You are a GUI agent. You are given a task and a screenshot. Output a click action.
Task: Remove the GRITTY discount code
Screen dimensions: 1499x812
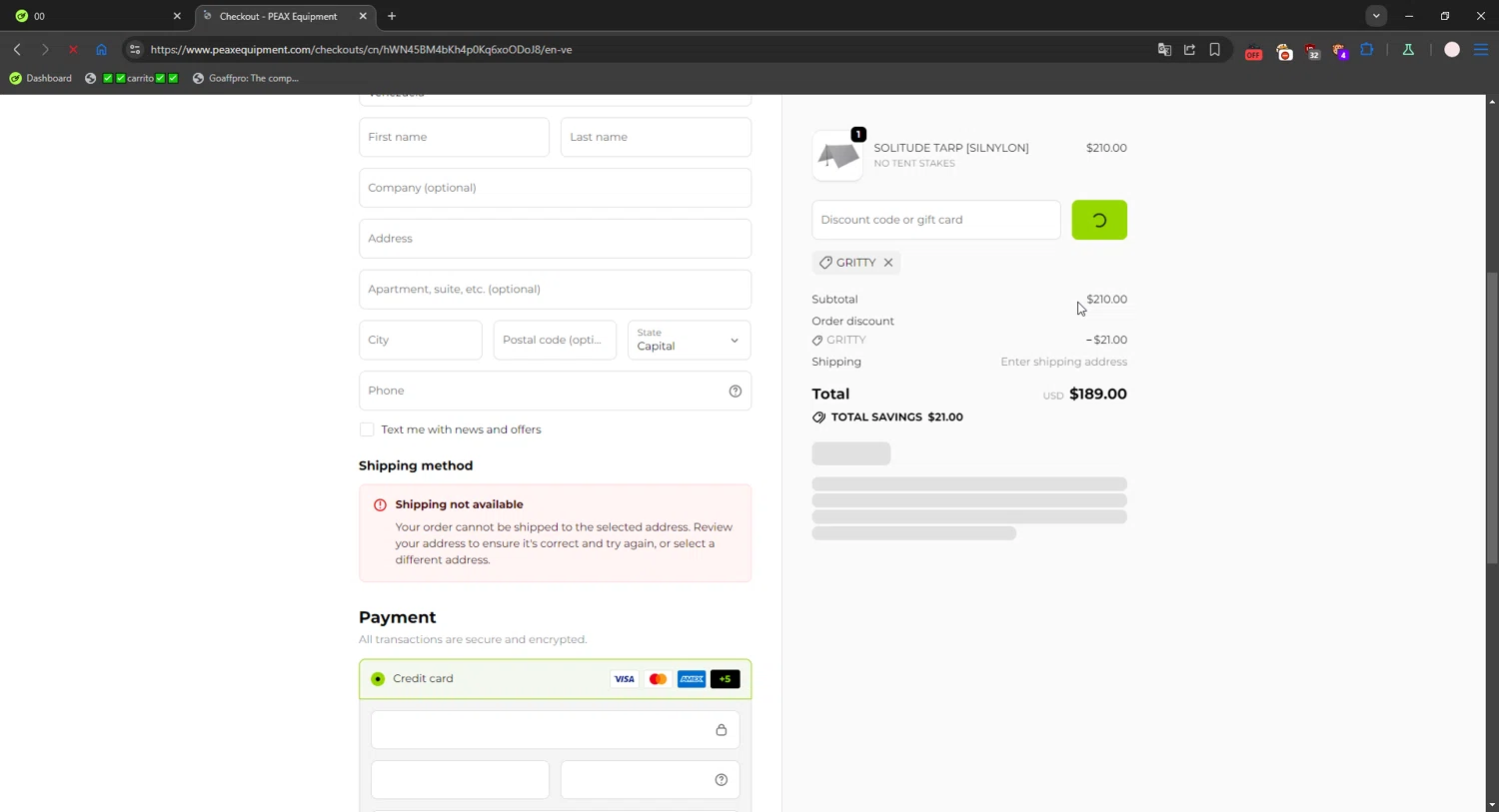tap(888, 263)
